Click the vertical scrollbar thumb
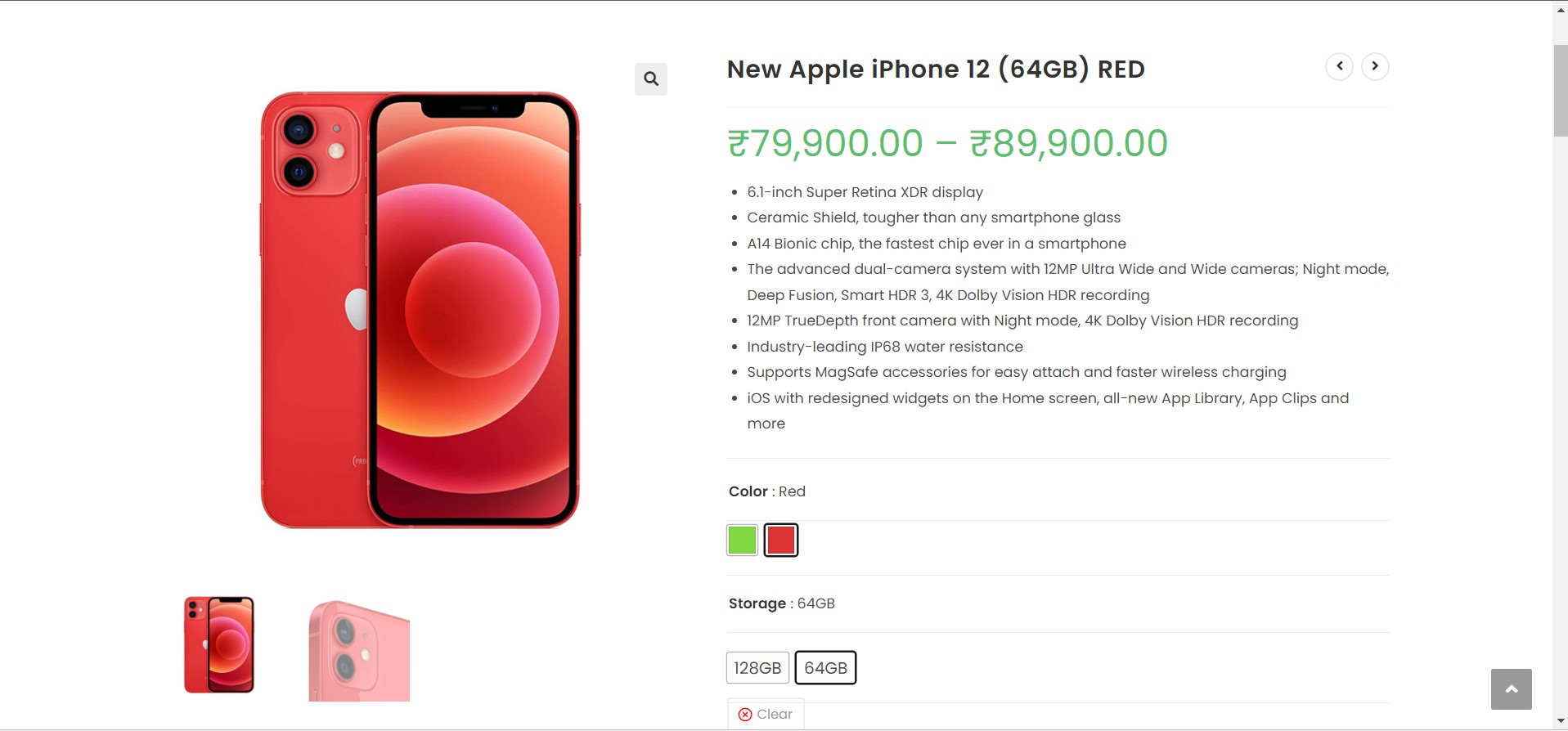The height and width of the screenshot is (731, 1568). click(1561, 91)
